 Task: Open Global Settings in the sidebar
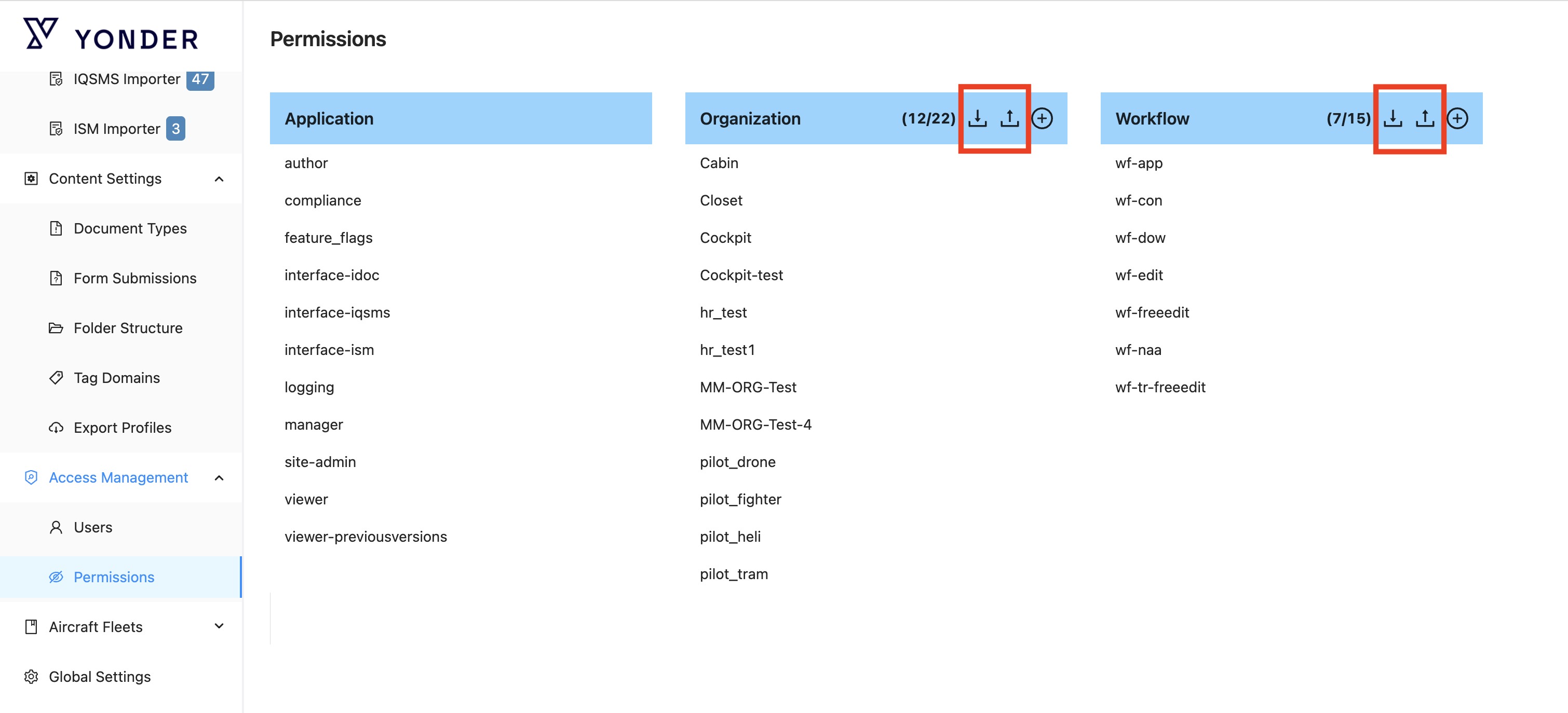click(99, 677)
